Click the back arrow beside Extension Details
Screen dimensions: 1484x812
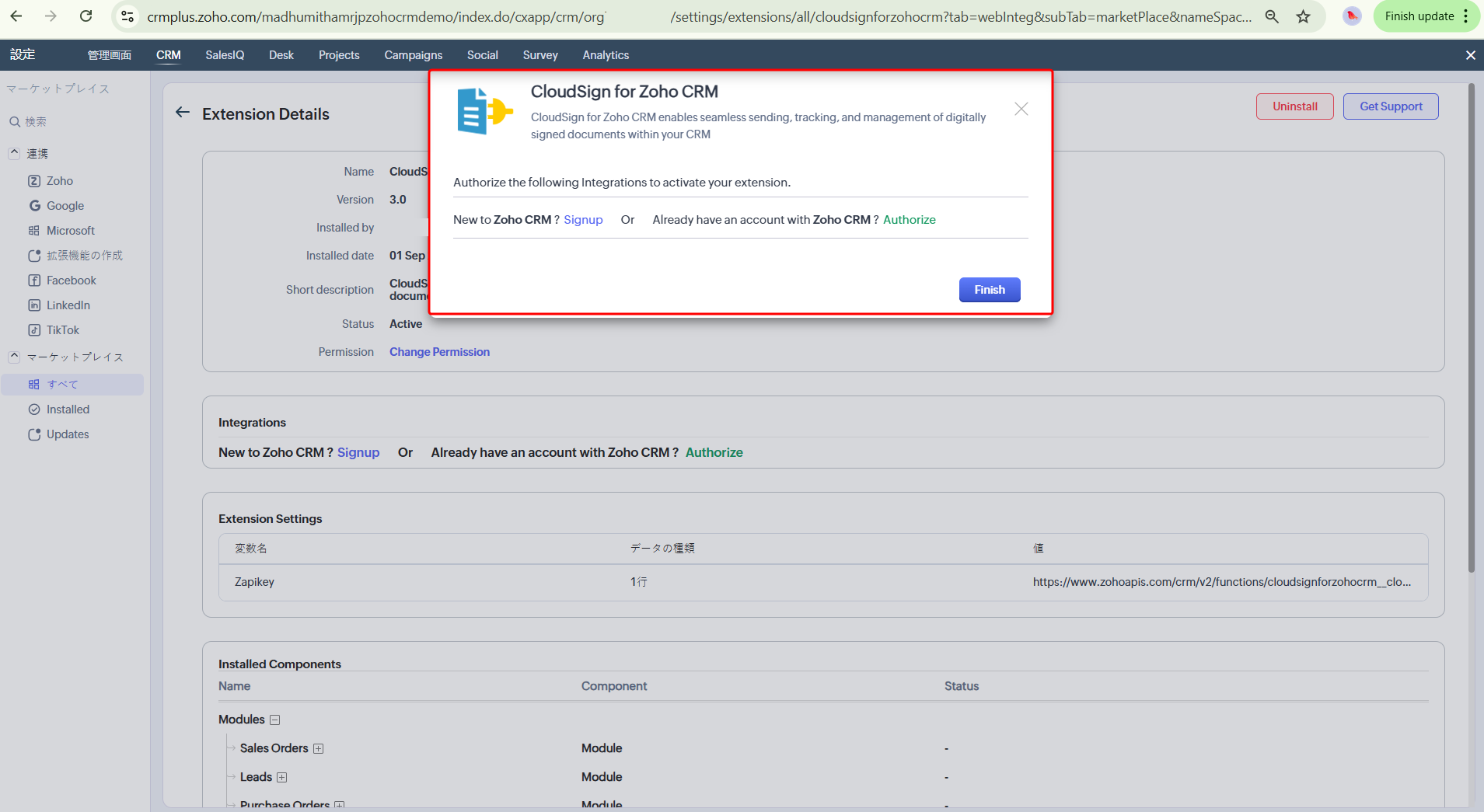(183, 113)
